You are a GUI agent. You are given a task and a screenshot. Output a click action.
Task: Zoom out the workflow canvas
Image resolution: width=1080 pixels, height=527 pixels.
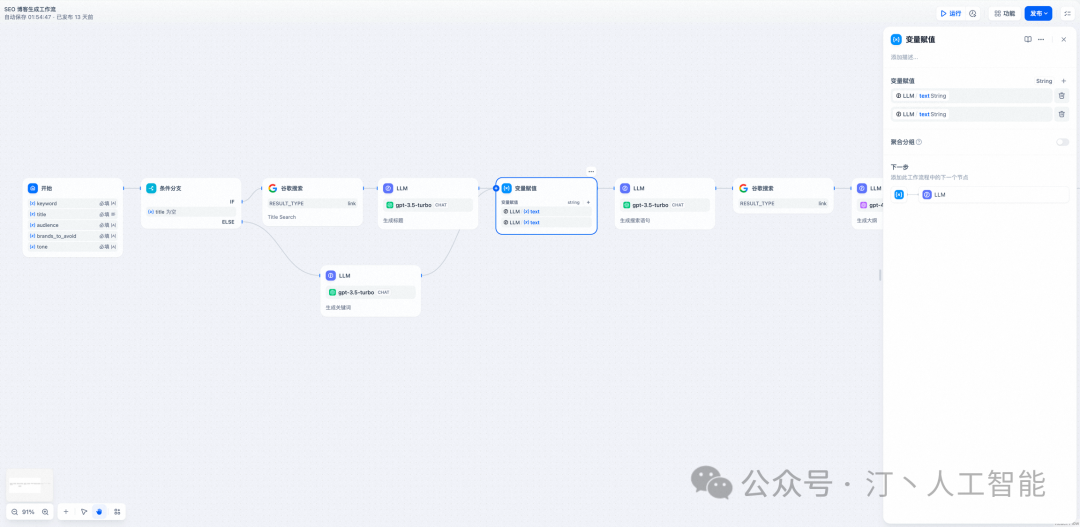(15, 511)
